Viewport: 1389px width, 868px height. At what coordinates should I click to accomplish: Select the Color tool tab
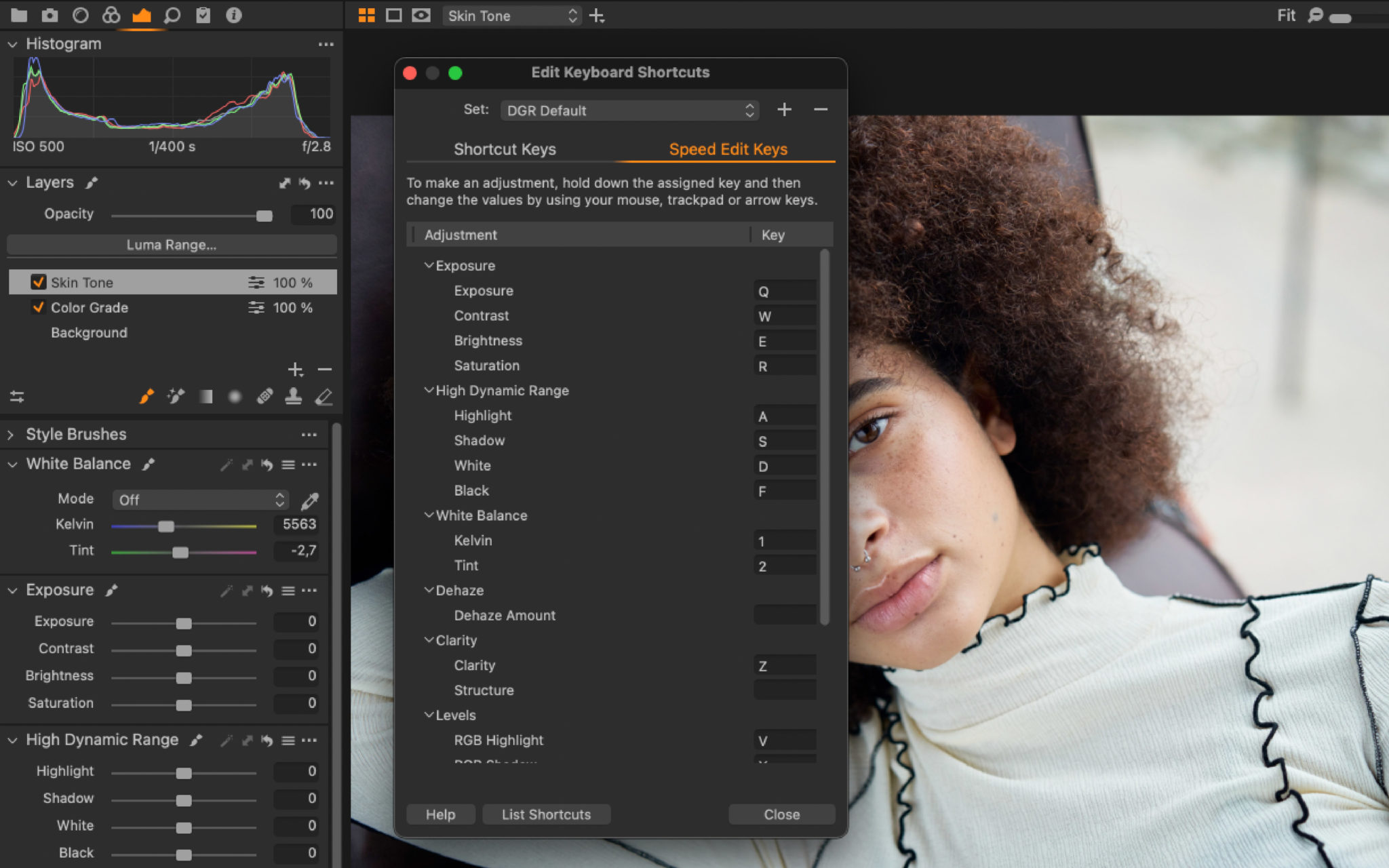[111, 15]
